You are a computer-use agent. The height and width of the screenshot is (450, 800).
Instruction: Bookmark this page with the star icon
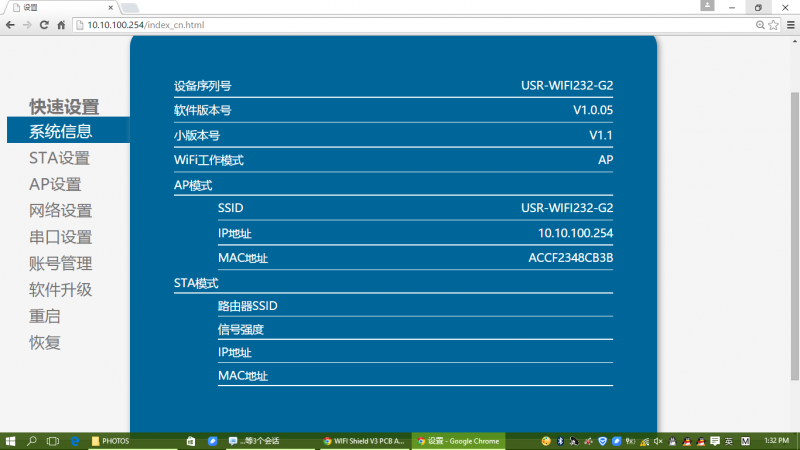click(773, 25)
